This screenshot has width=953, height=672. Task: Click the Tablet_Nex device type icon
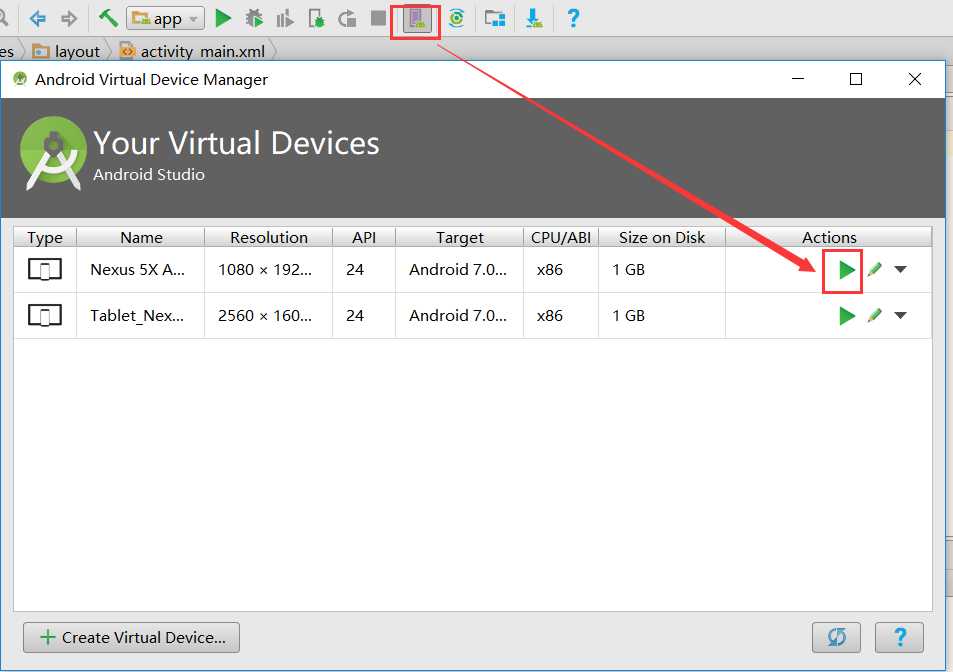(x=45, y=315)
